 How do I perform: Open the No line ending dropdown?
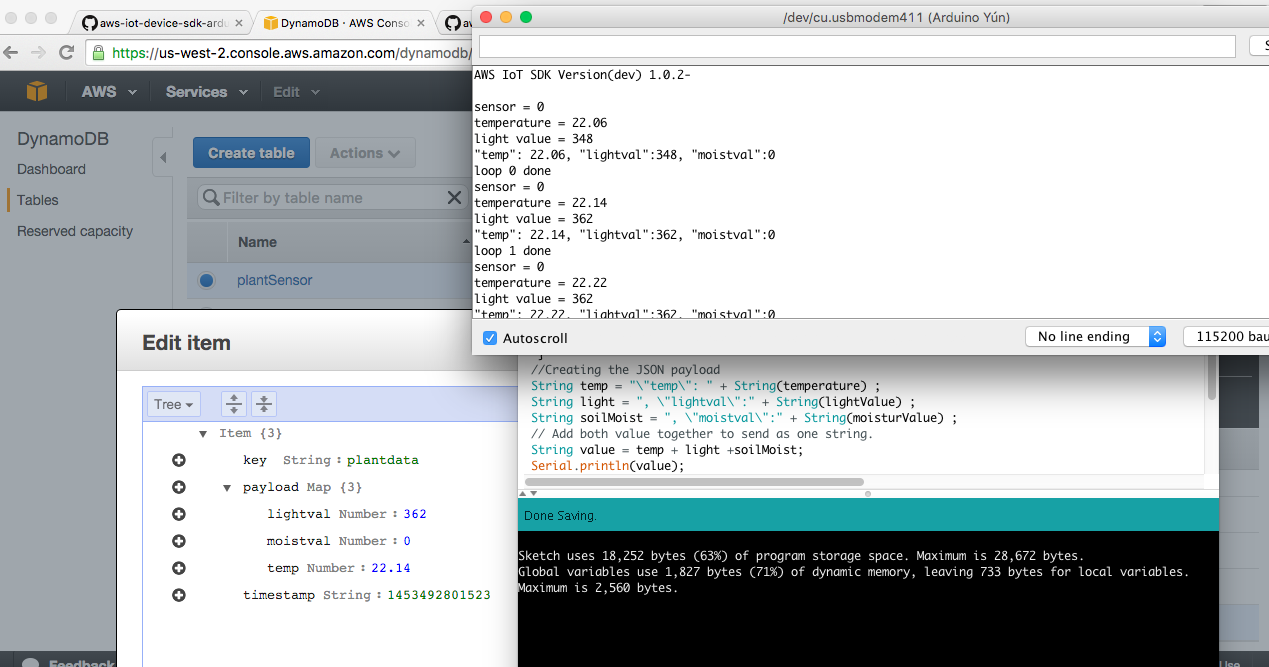tap(1095, 337)
